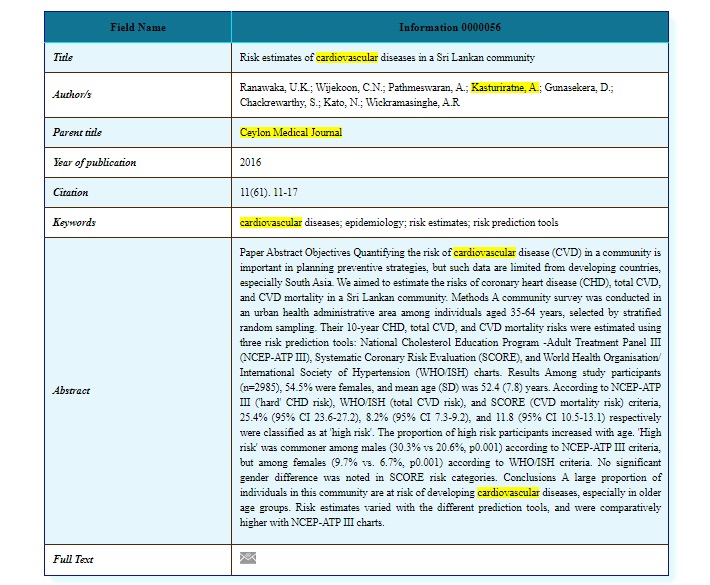Select the 'Title' field label
This screenshot has width=710, height=585.
(x=62, y=58)
